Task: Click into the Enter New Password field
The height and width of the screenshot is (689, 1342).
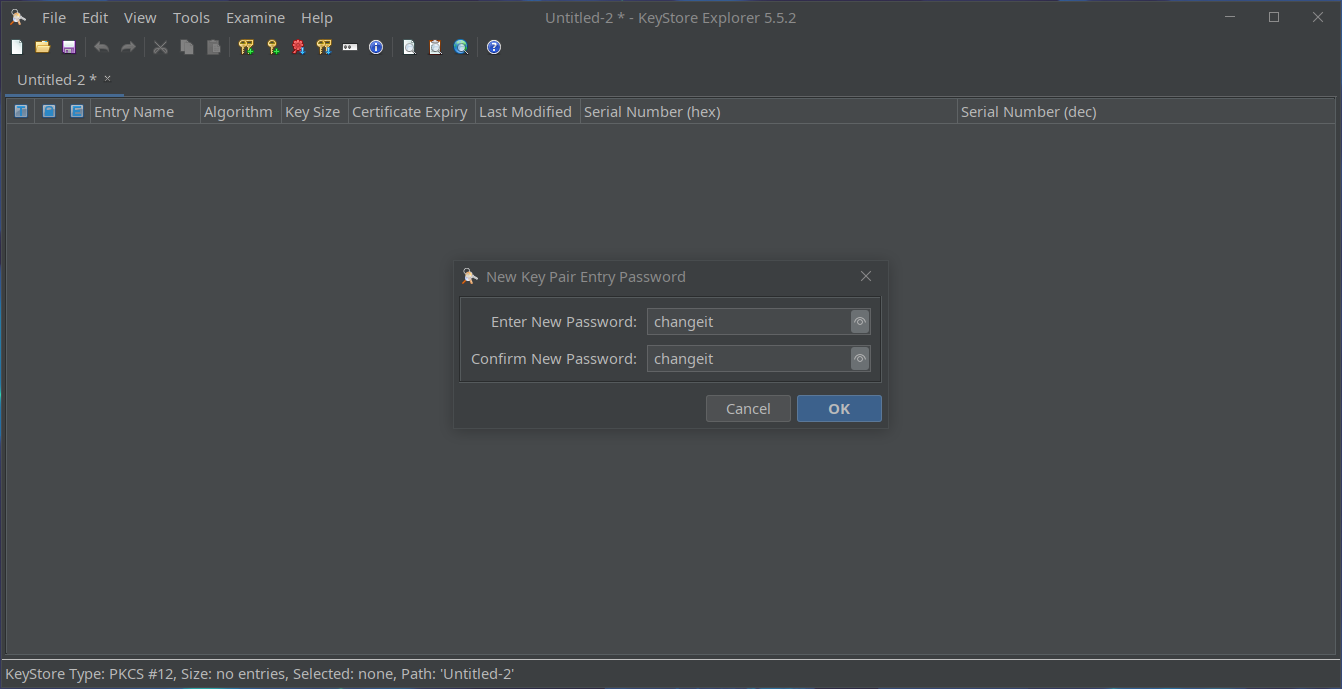Action: click(748, 322)
